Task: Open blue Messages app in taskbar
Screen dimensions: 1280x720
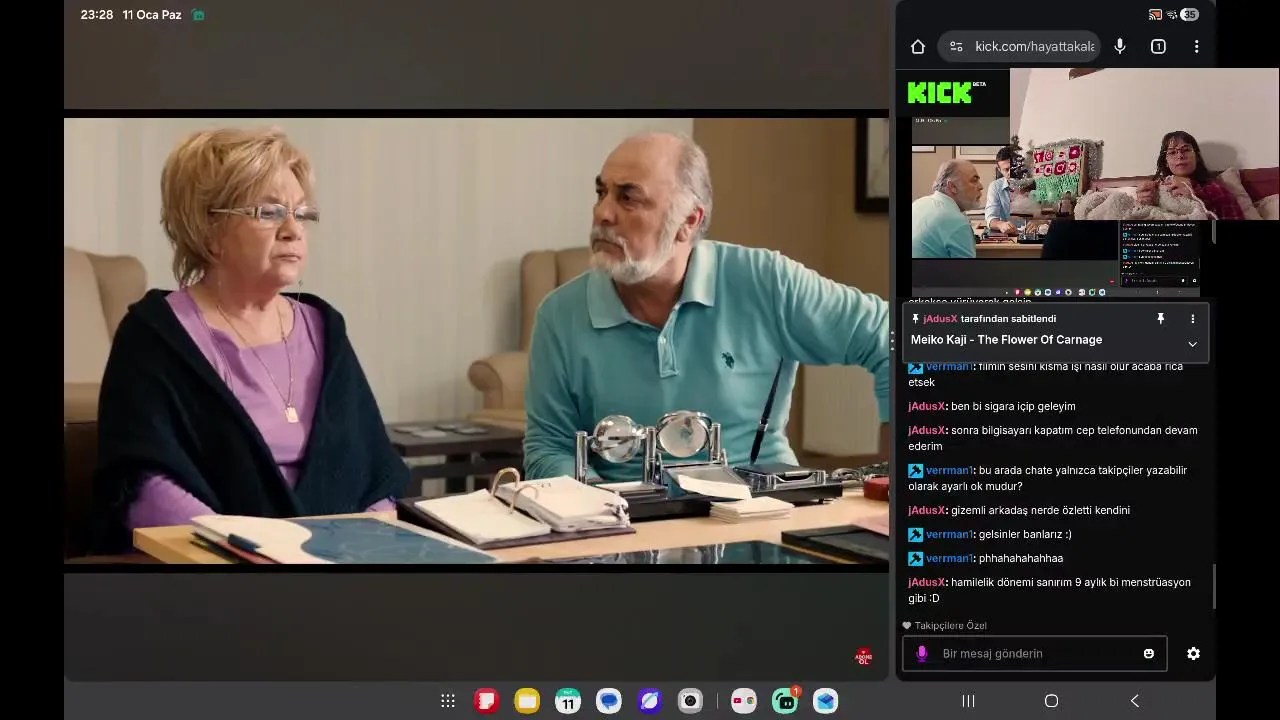Action: point(609,701)
